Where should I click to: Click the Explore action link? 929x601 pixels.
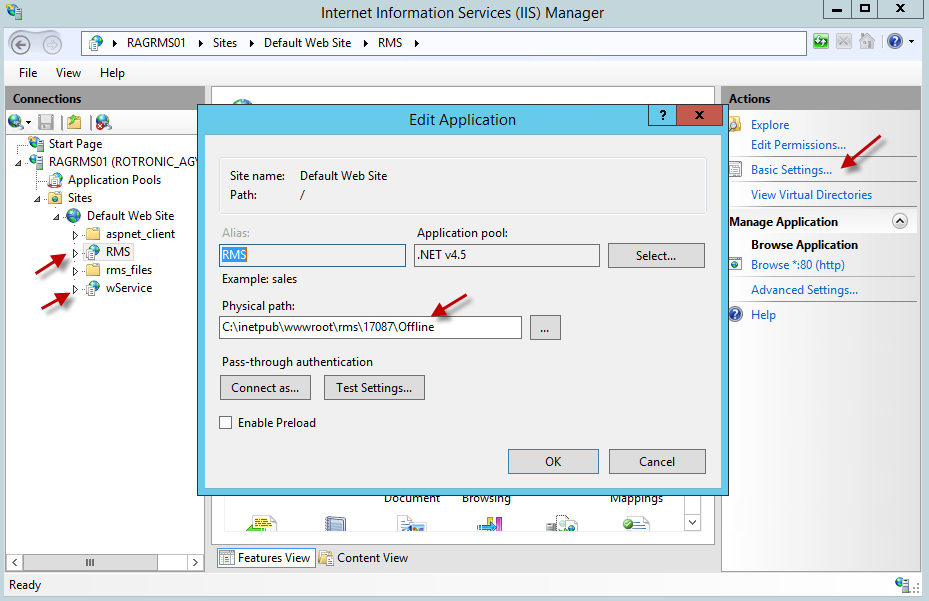click(770, 124)
